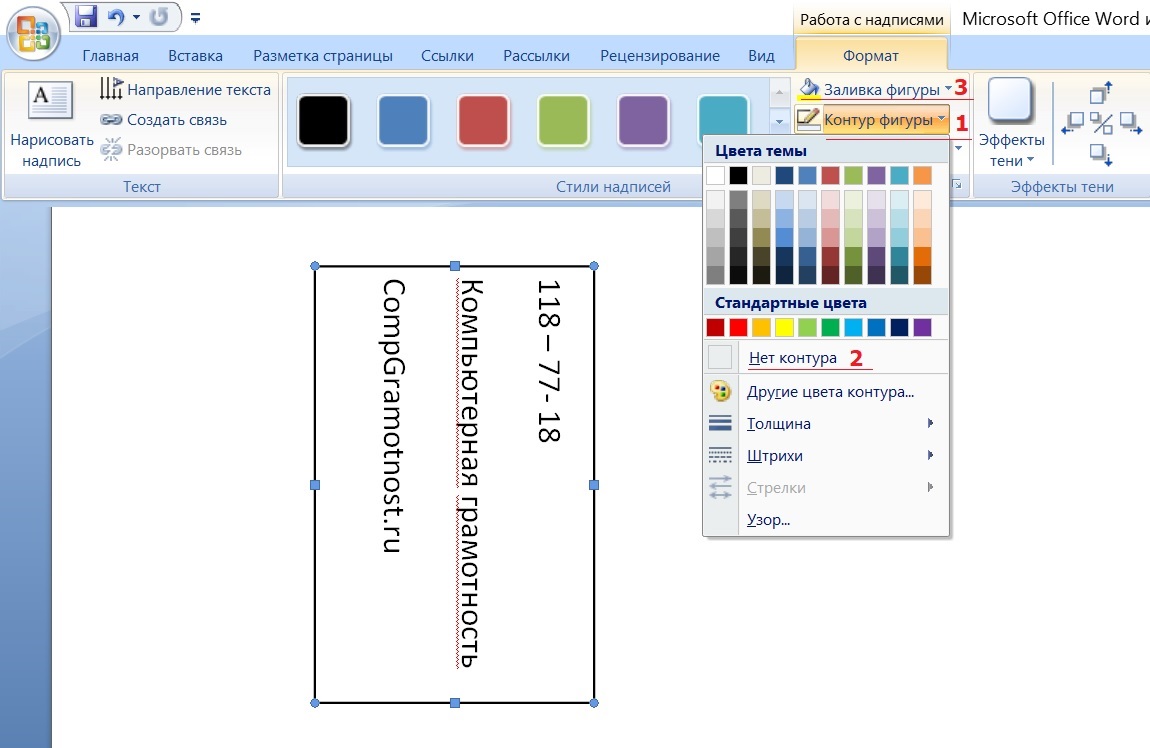Open Другие цвета контура dialog
The width and height of the screenshot is (1150, 748).
826,392
